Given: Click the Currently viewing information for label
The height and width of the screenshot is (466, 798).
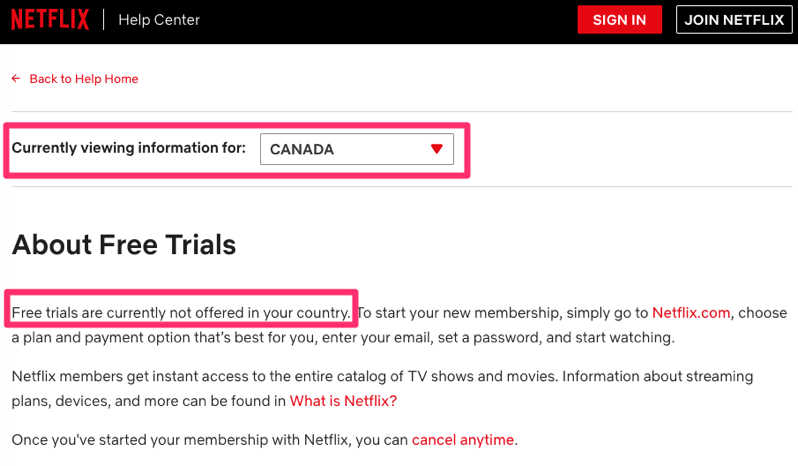Looking at the screenshot, I should coord(129,148).
